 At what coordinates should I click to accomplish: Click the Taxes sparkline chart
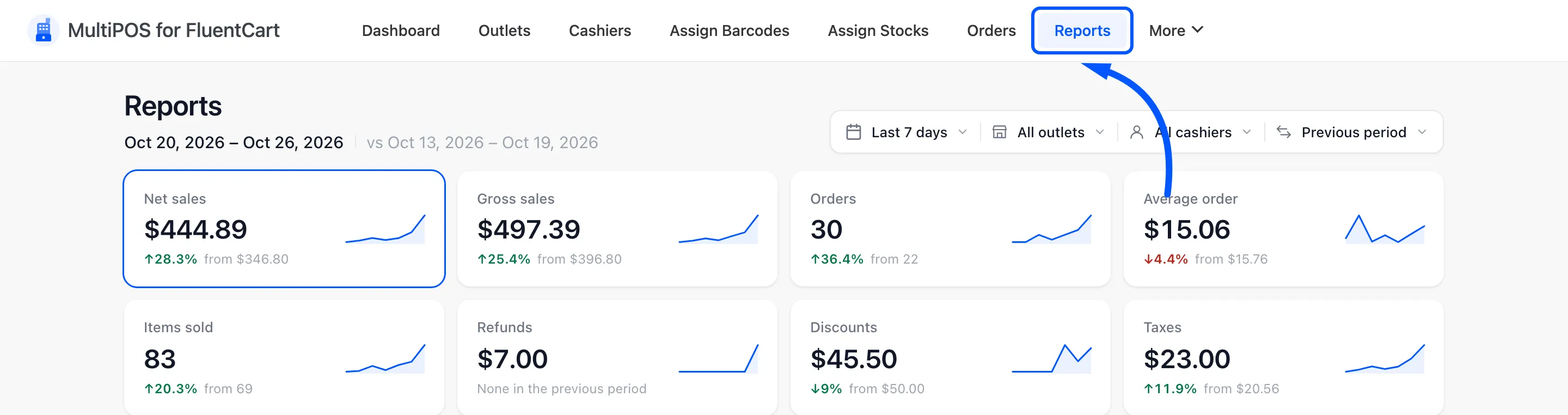[x=1384, y=358]
